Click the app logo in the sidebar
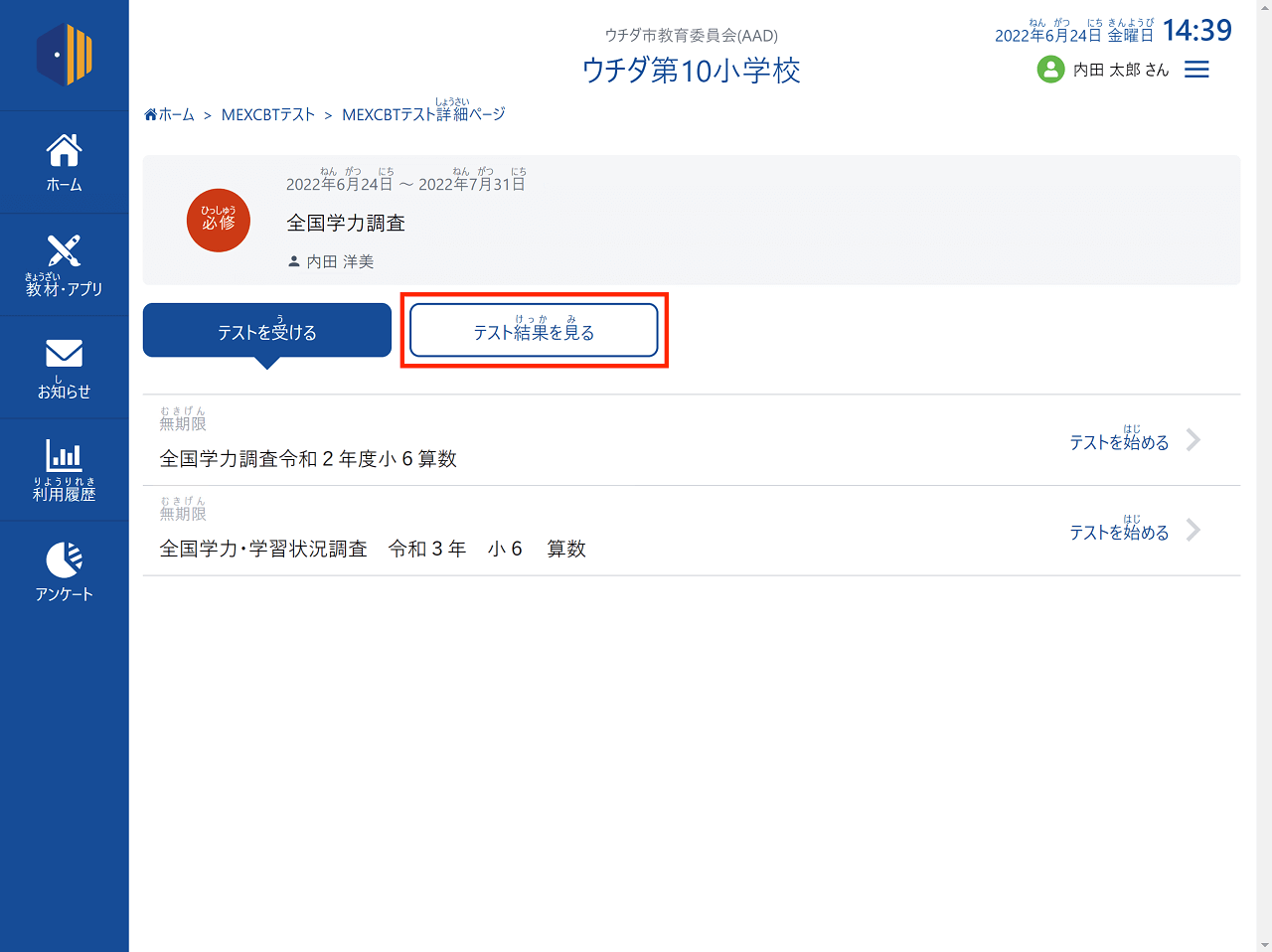Screen dimensions: 1272x952 click(65, 55)
